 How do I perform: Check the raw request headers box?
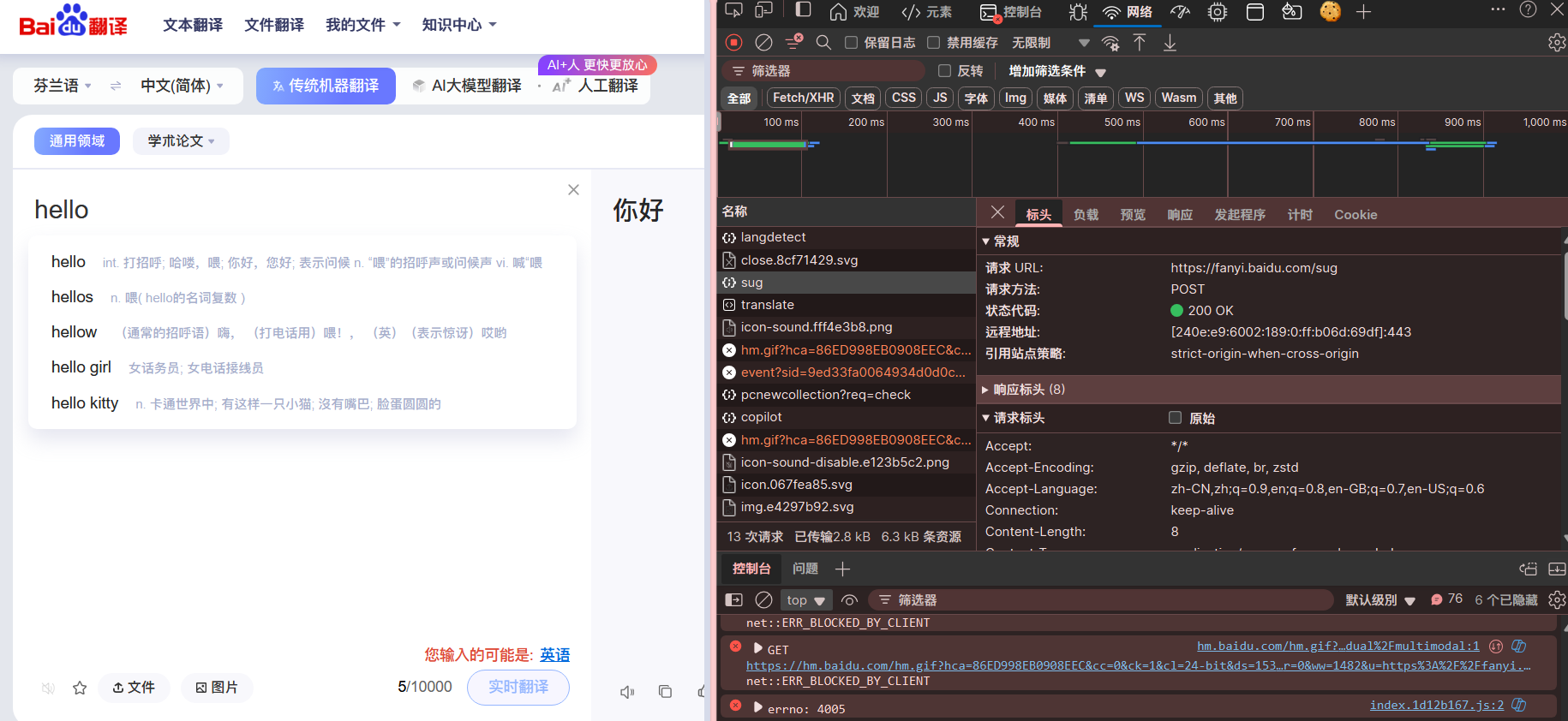tap(1175, 418)
